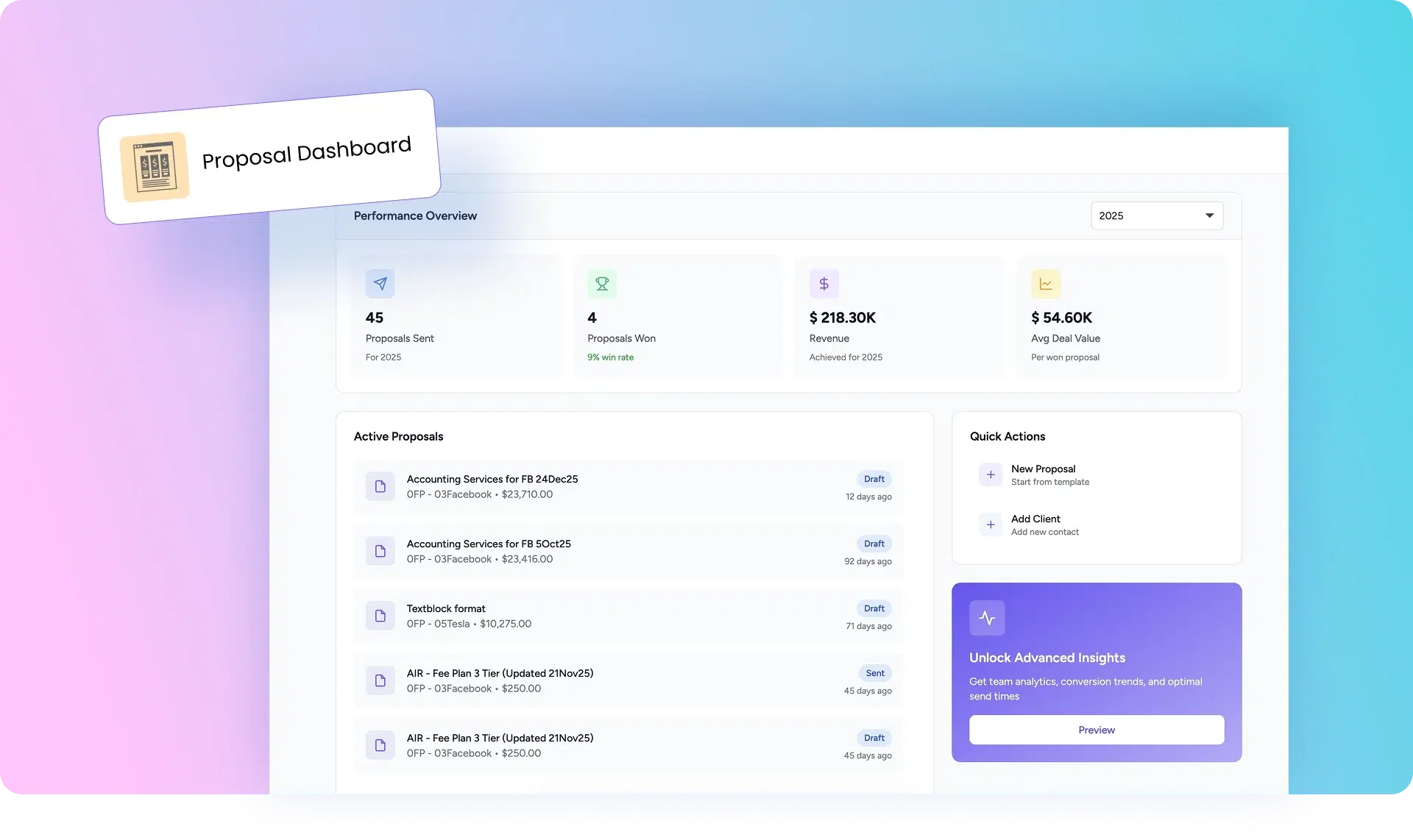Click the plus icon for Add Client

991,524
